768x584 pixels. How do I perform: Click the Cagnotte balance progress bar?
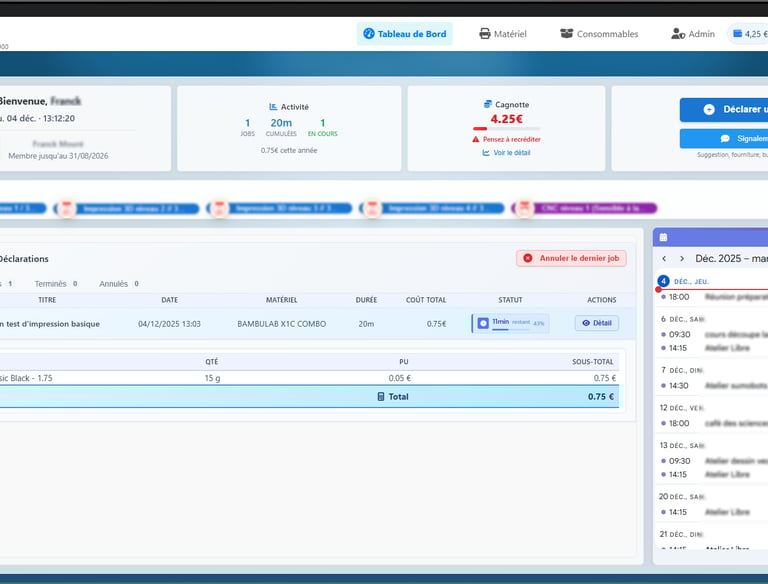tap(506, 129)
